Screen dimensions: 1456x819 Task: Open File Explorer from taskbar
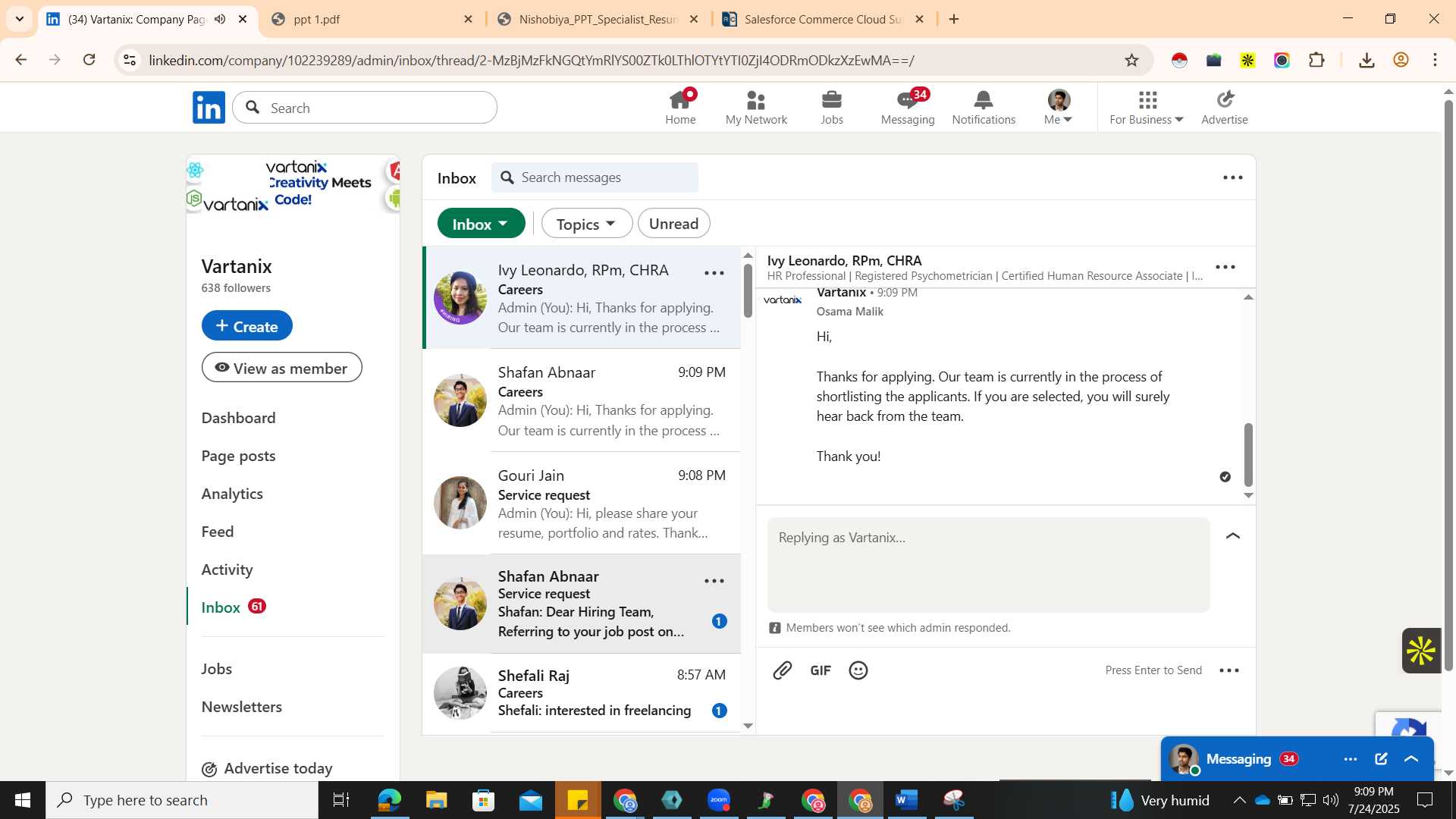tap(437, 800)
